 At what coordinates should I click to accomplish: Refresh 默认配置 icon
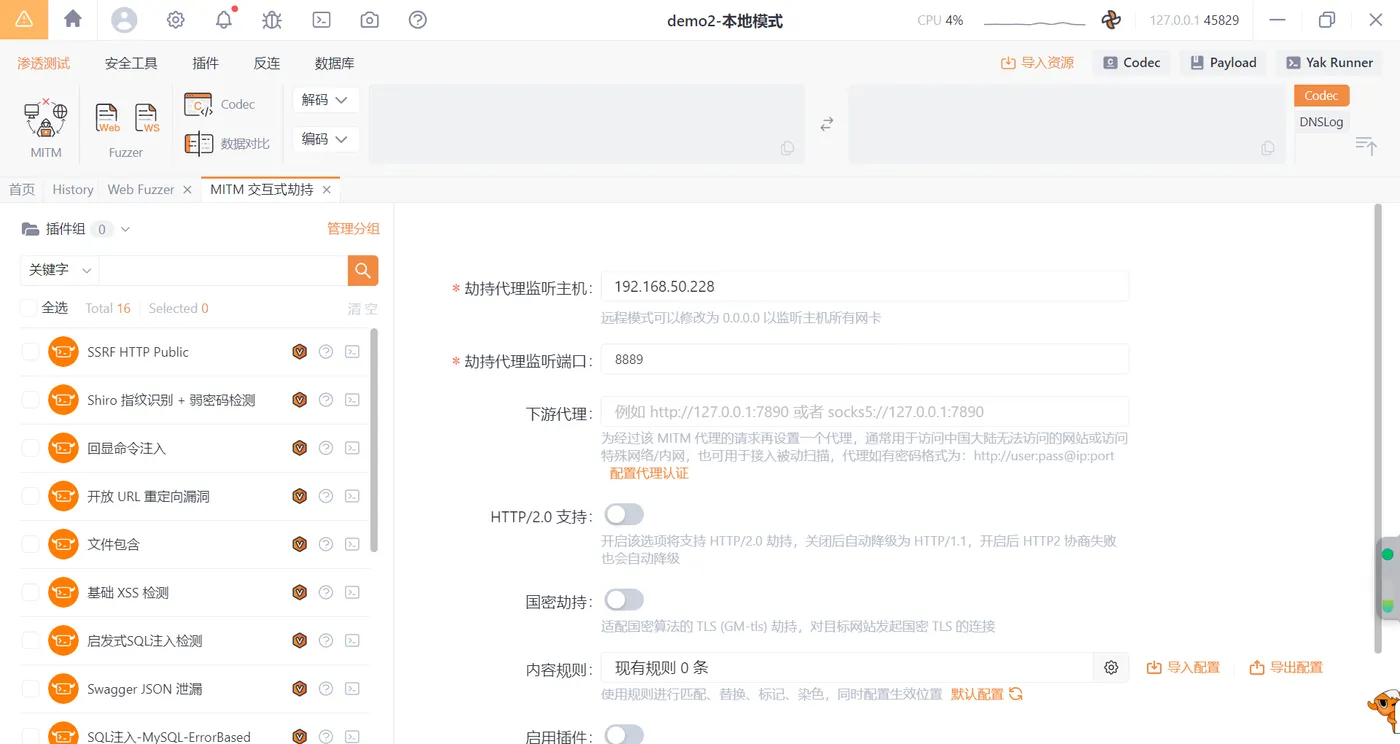point(1016,694)
